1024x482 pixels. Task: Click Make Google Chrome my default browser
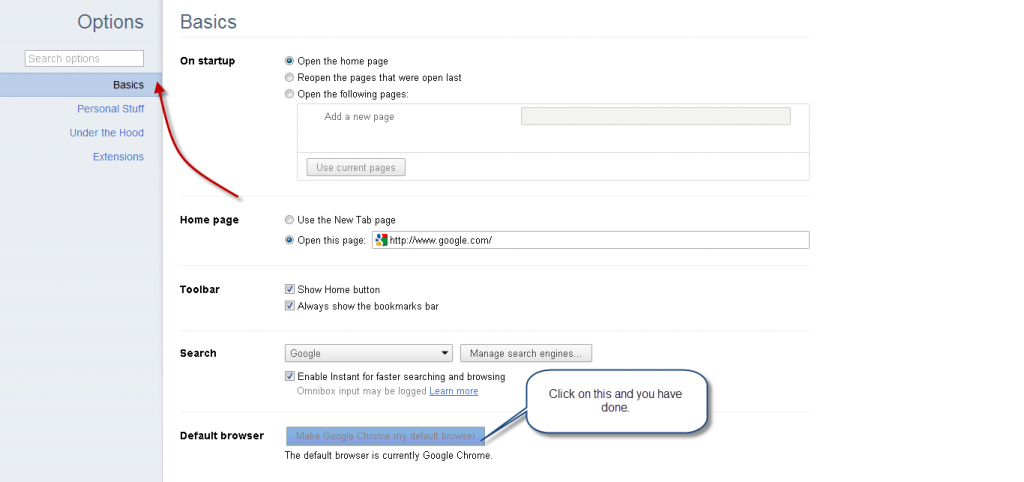point(385,436)
